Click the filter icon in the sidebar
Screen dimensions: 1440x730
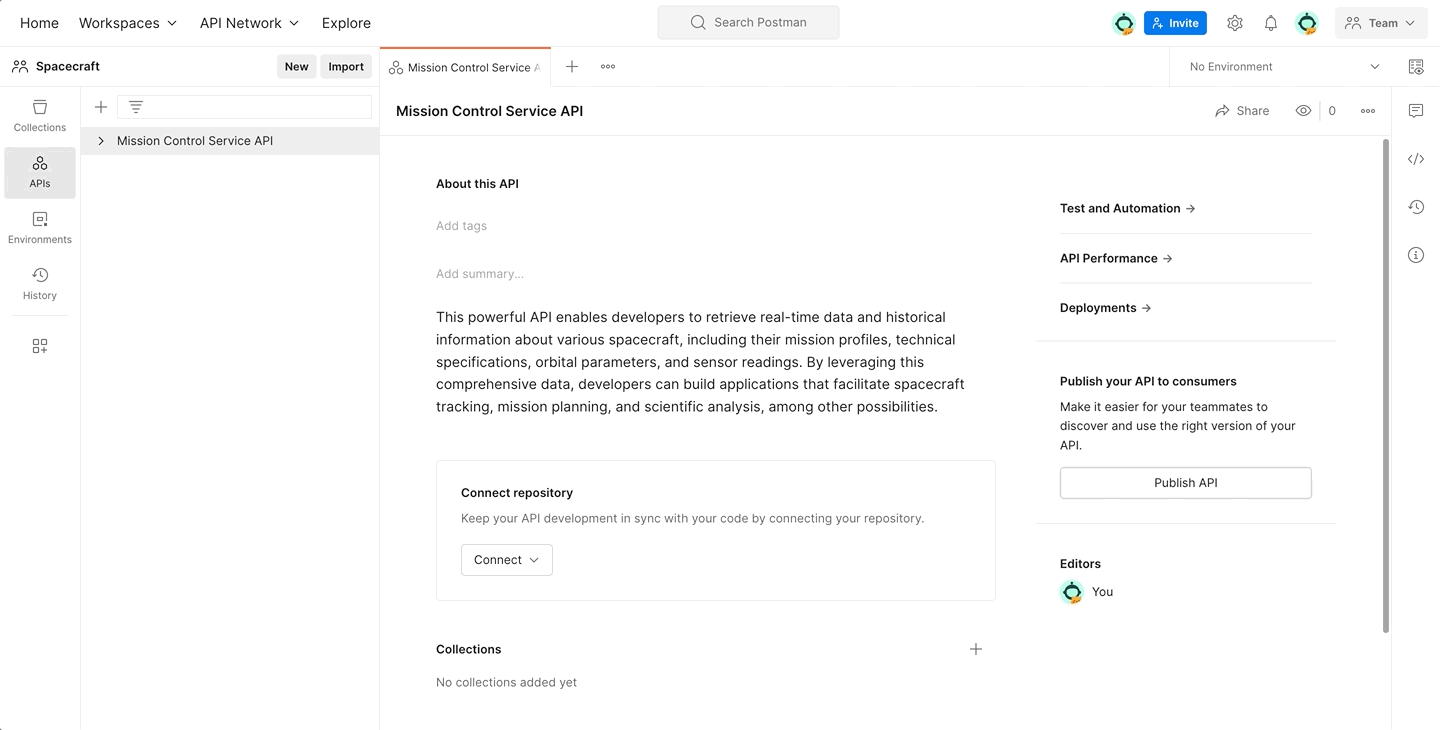coord(135,106)
